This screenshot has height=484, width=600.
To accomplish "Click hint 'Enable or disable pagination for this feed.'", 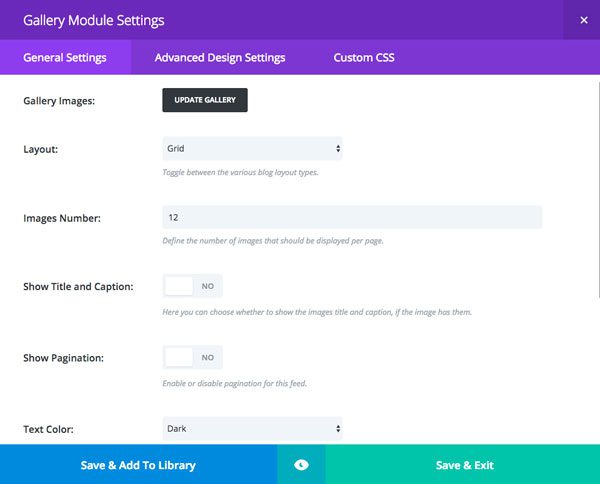I will coord(235,383).
